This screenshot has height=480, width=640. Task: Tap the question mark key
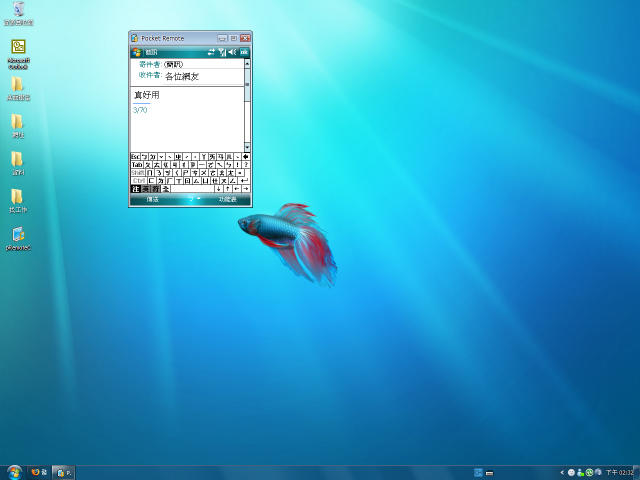(x=246, y=164)
